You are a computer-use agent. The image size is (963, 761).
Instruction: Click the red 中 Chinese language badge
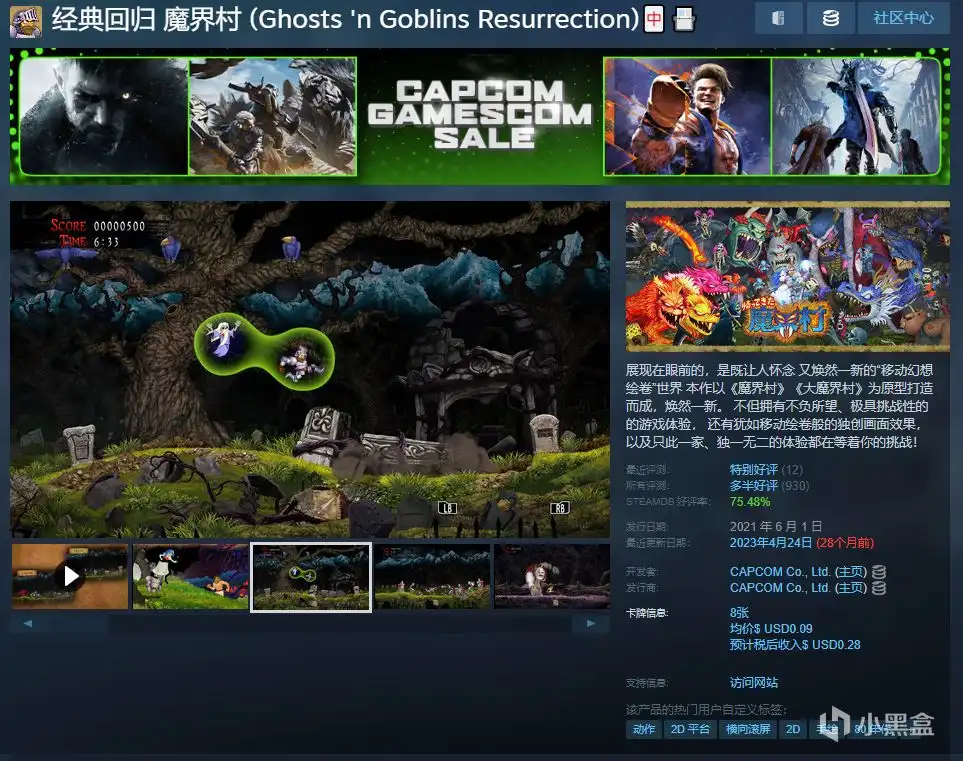tap(653, 20)
